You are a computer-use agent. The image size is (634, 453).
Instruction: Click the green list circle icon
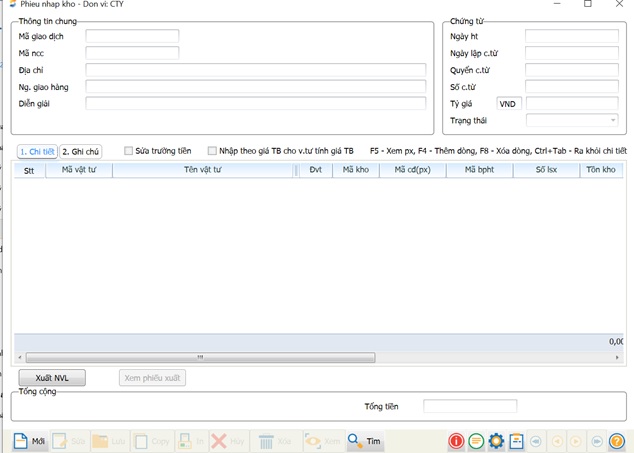[476, 441]
